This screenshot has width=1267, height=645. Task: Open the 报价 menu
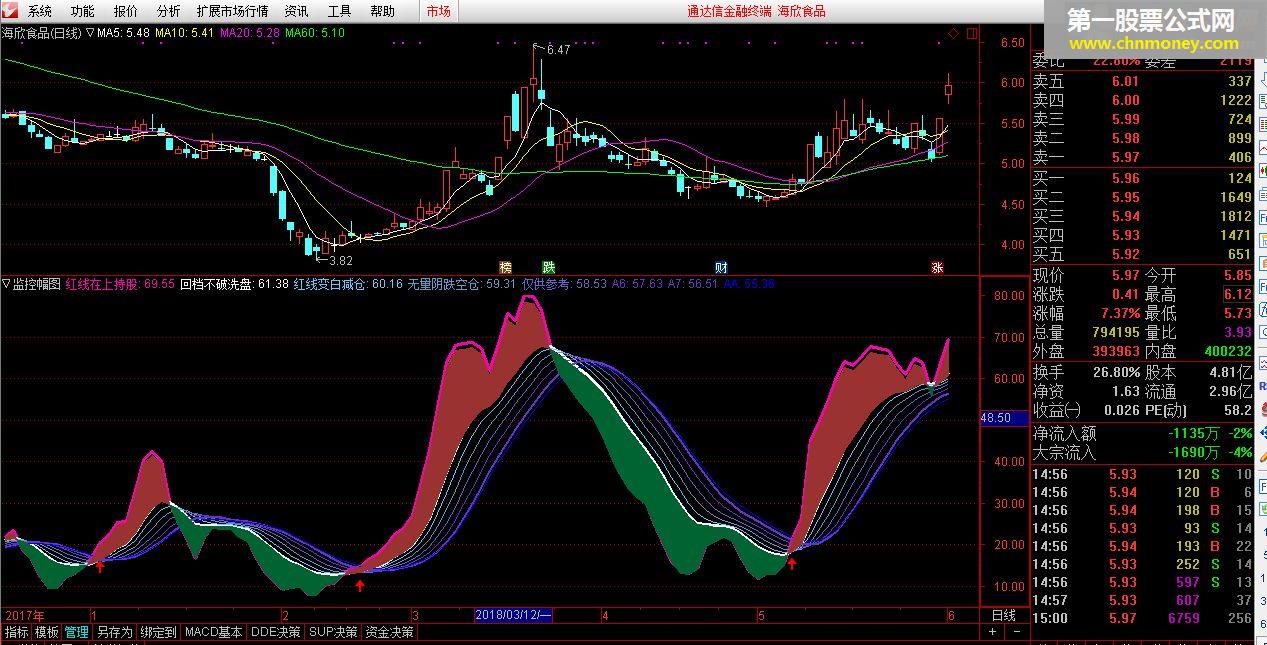click(x=126, y=11)
